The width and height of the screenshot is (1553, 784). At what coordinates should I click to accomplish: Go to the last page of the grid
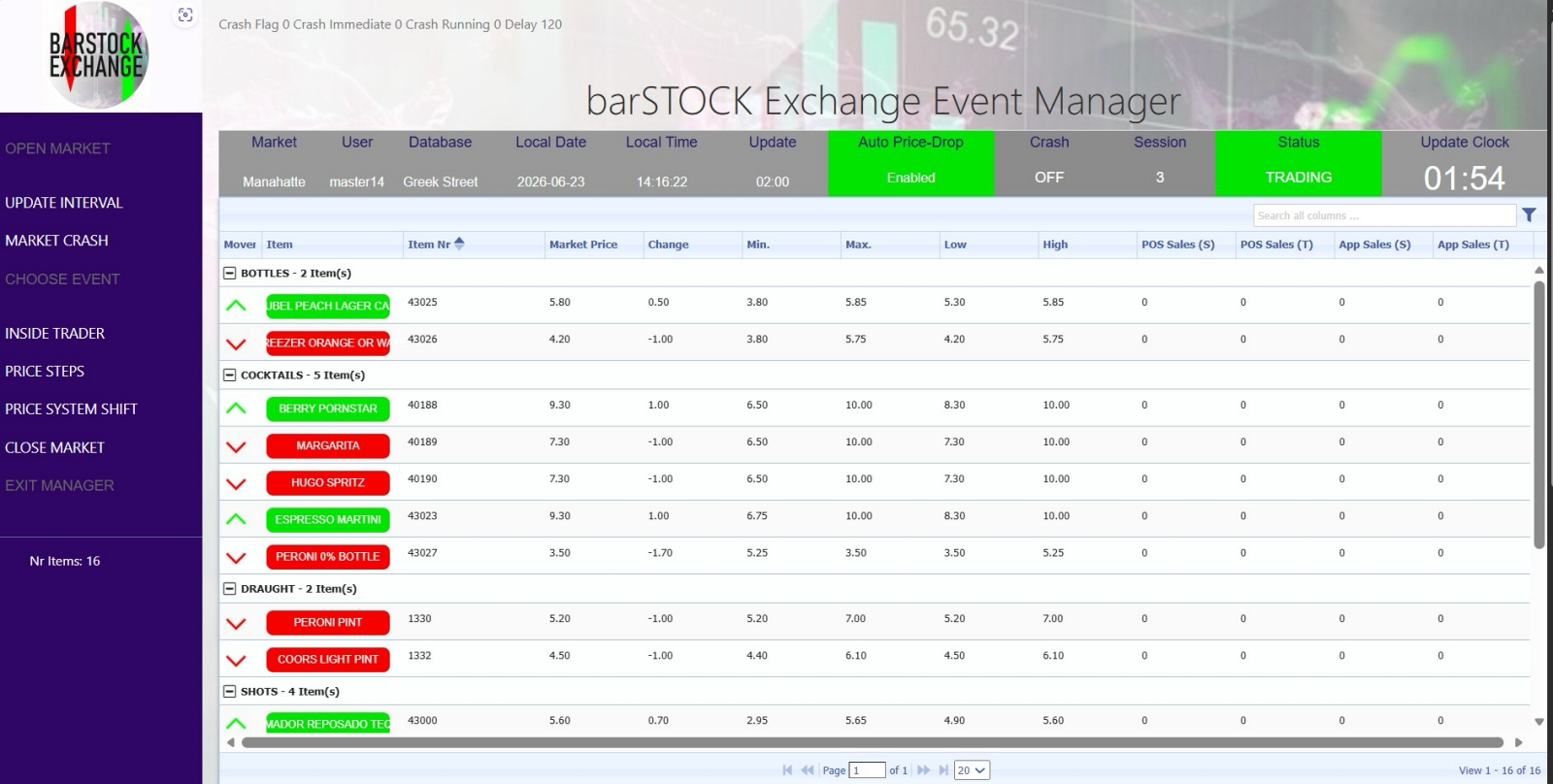(943, 770)
